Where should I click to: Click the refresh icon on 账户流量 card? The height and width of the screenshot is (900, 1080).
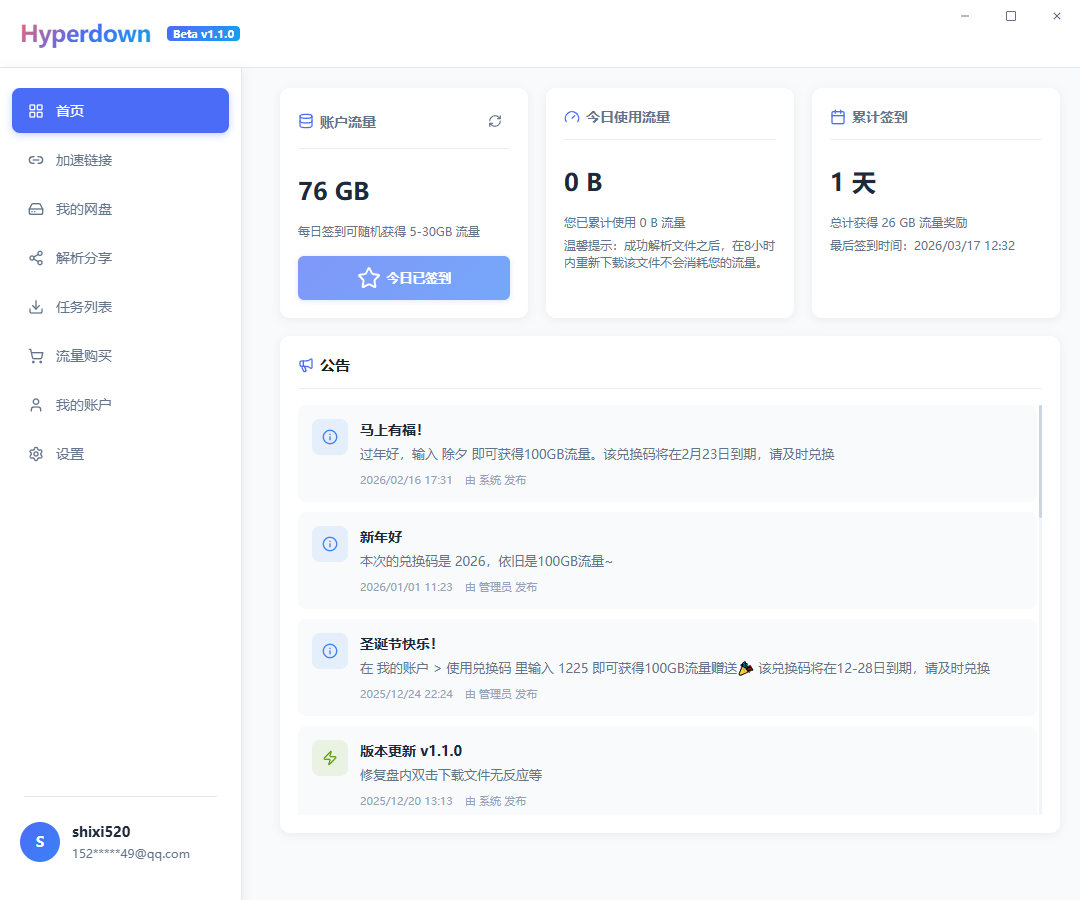[495, 120]
